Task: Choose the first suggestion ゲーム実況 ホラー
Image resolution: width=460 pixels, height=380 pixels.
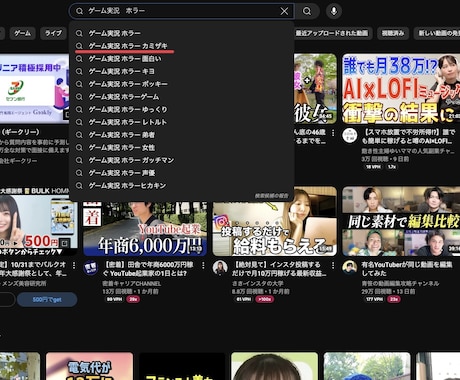Action: pos(182,33)
